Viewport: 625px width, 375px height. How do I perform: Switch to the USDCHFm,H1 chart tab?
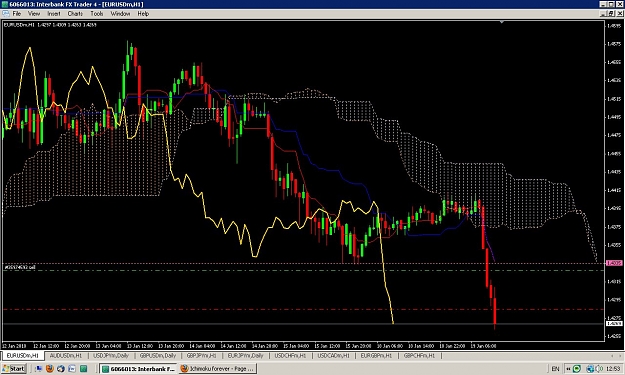290,355
